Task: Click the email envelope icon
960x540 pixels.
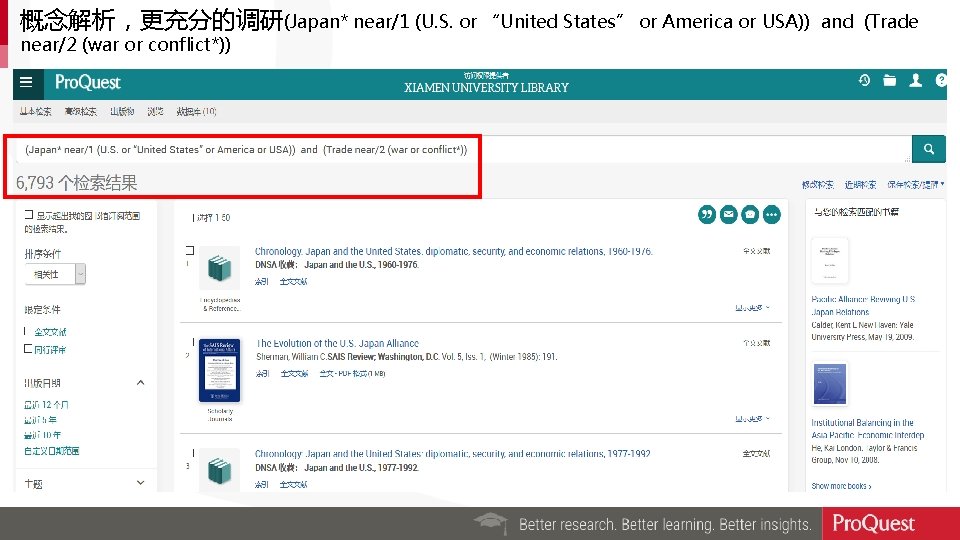Action: tap(728, 215)
